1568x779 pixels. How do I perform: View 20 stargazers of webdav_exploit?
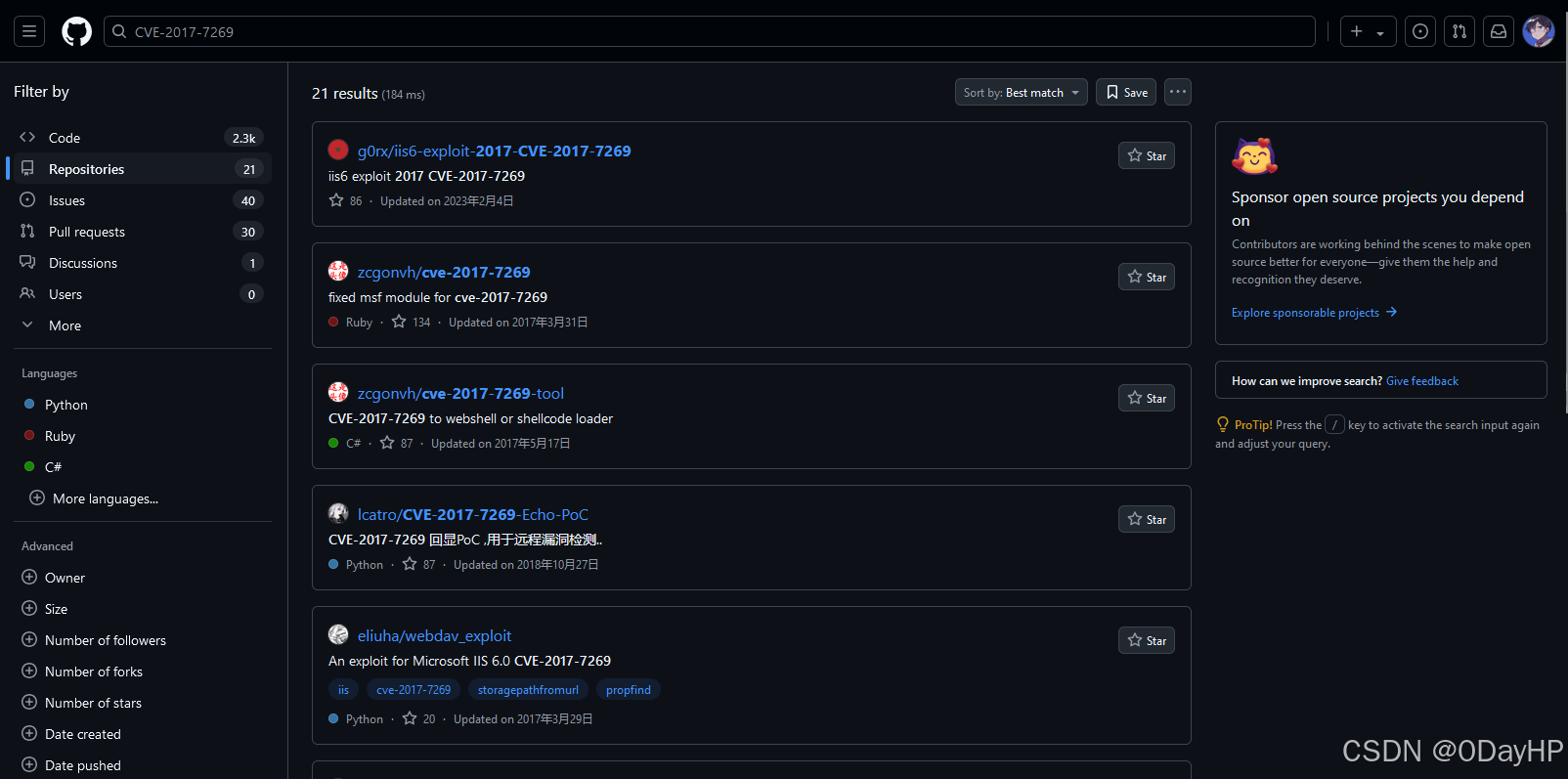[419, 718]
